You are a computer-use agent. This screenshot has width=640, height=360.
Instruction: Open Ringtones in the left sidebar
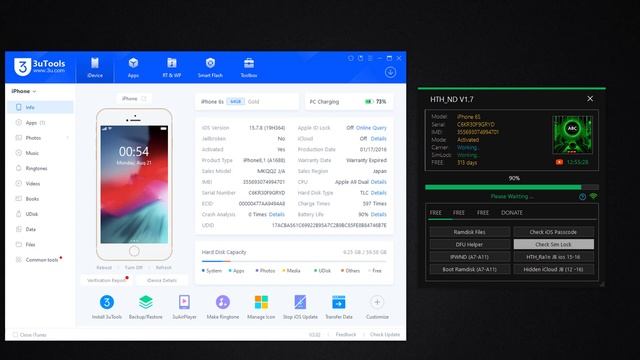pos(40,168)
